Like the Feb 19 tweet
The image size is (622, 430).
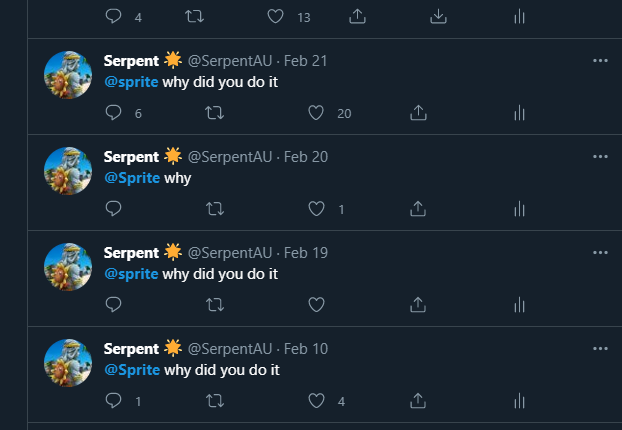[317, 304]
